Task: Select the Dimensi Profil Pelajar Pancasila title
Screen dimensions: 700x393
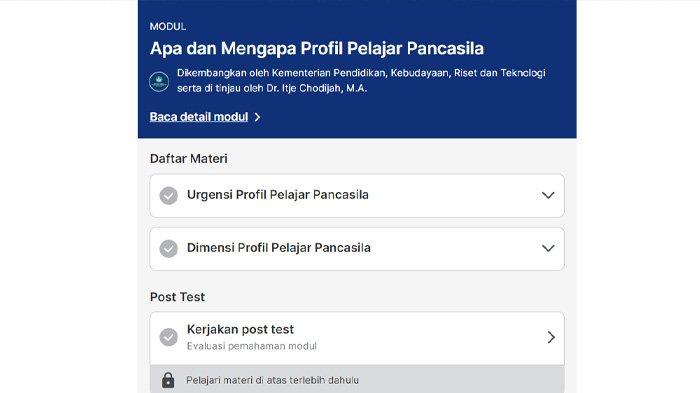Action: point(279,248)
